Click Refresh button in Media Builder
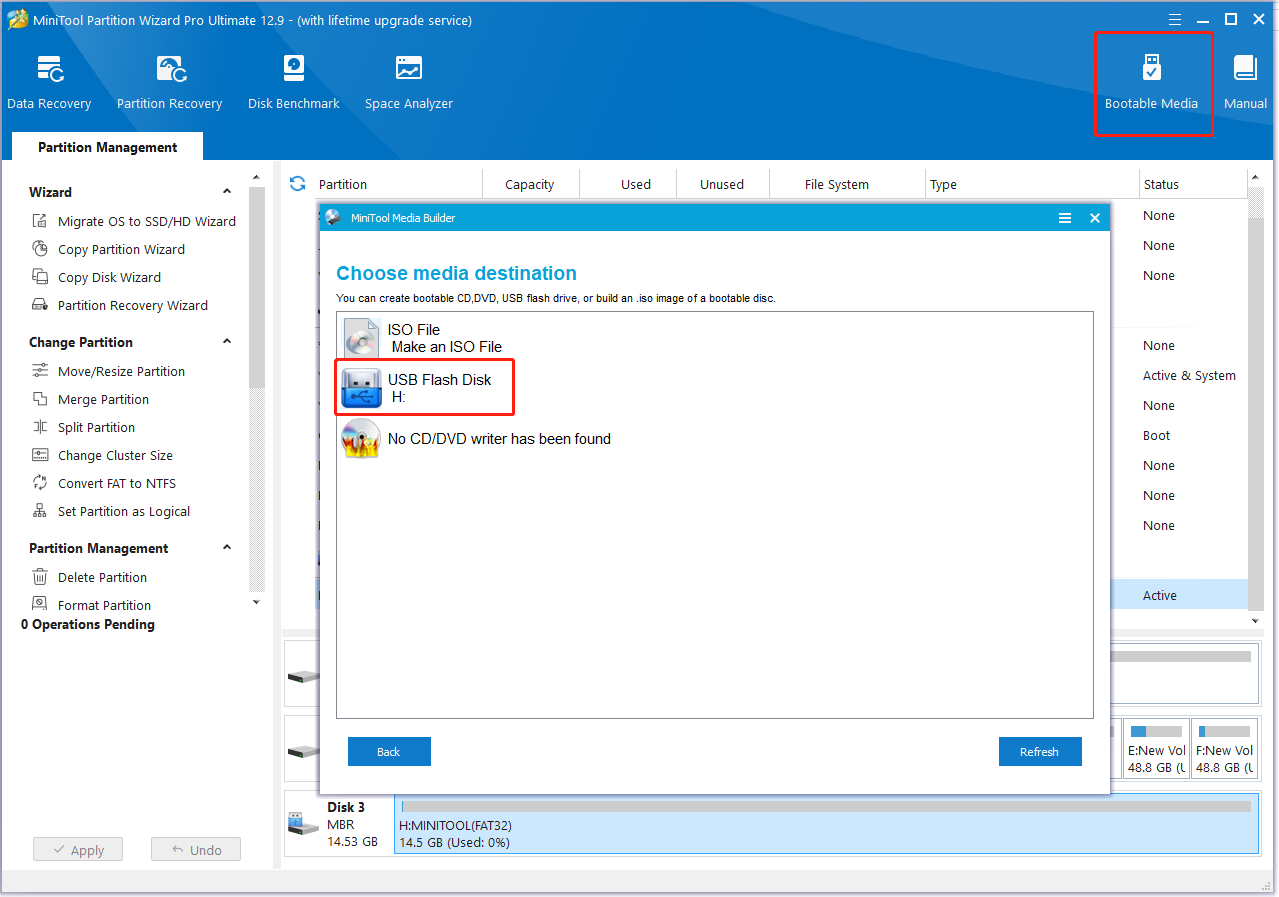This screenshot has width=1279, height=897. 1040,752
